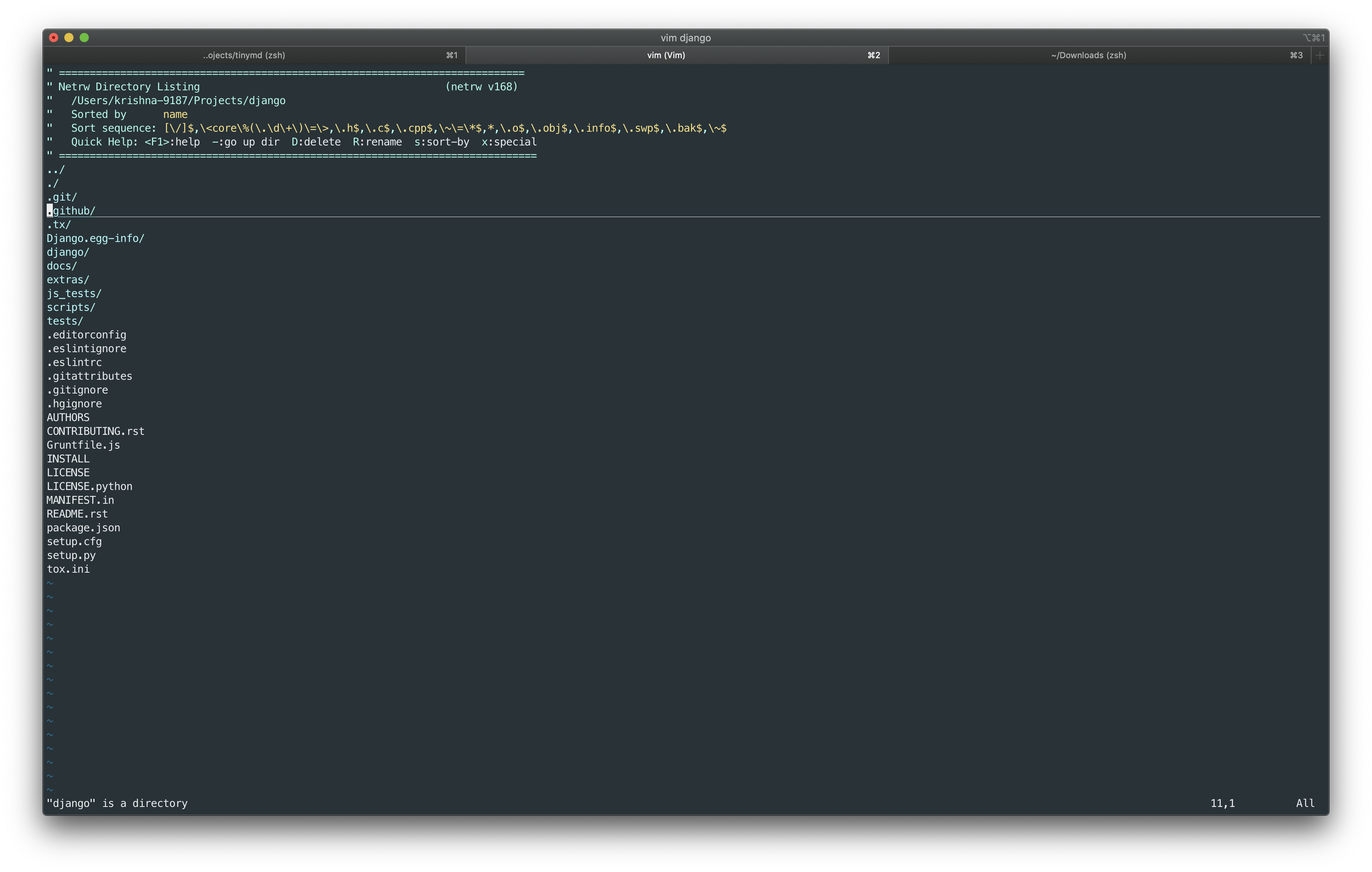Viewport: 1372px width, 872px height.
Task: Select the LICENSE file
Action: (68, 472)
